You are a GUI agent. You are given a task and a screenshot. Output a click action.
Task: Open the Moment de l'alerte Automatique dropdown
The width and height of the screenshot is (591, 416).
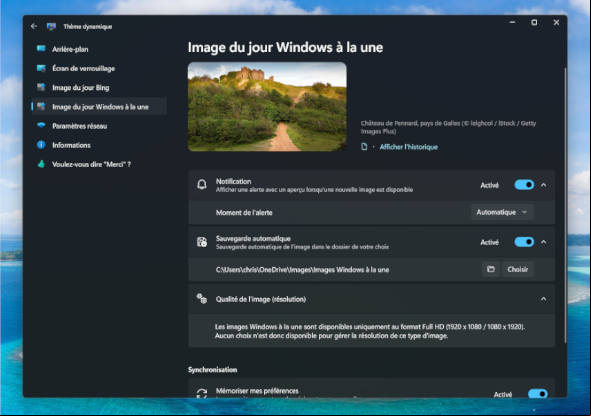coord(502,212)
